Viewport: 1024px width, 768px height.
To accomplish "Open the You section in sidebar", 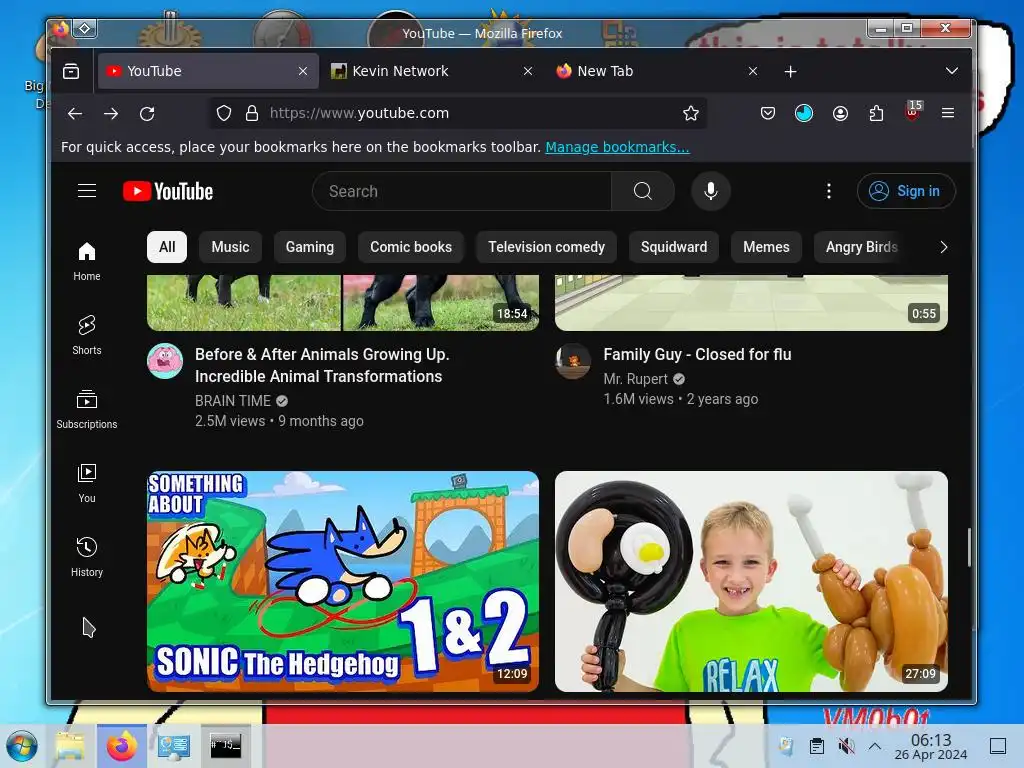I will point(87,483).
